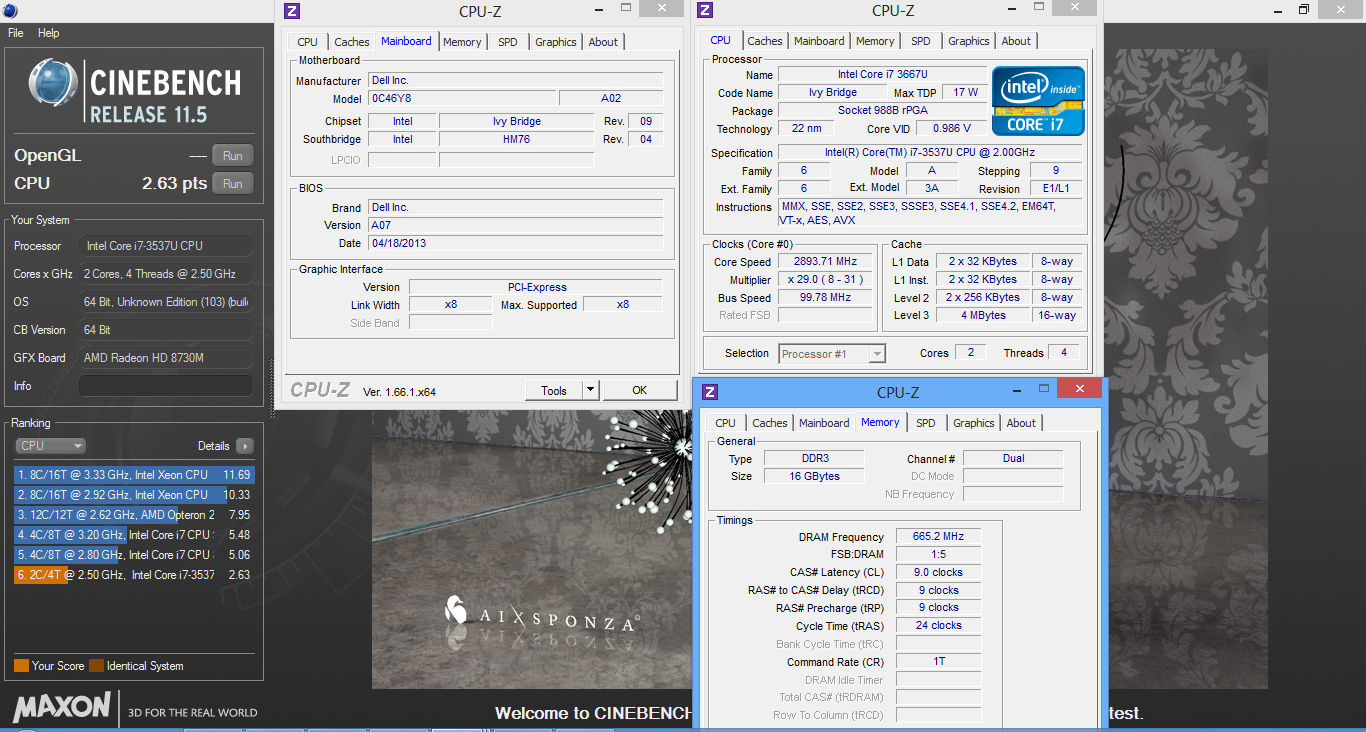Click the BIOS Date value 04/18/2013
This screenshot has width=1366, height=732.
pyautogui.click(x=515, y=243)
